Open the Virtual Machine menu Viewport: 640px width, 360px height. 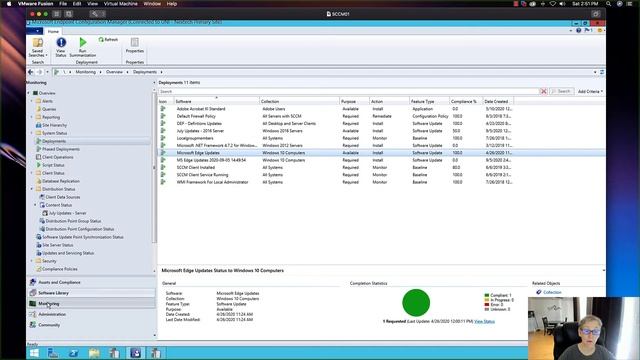[120, 4]
